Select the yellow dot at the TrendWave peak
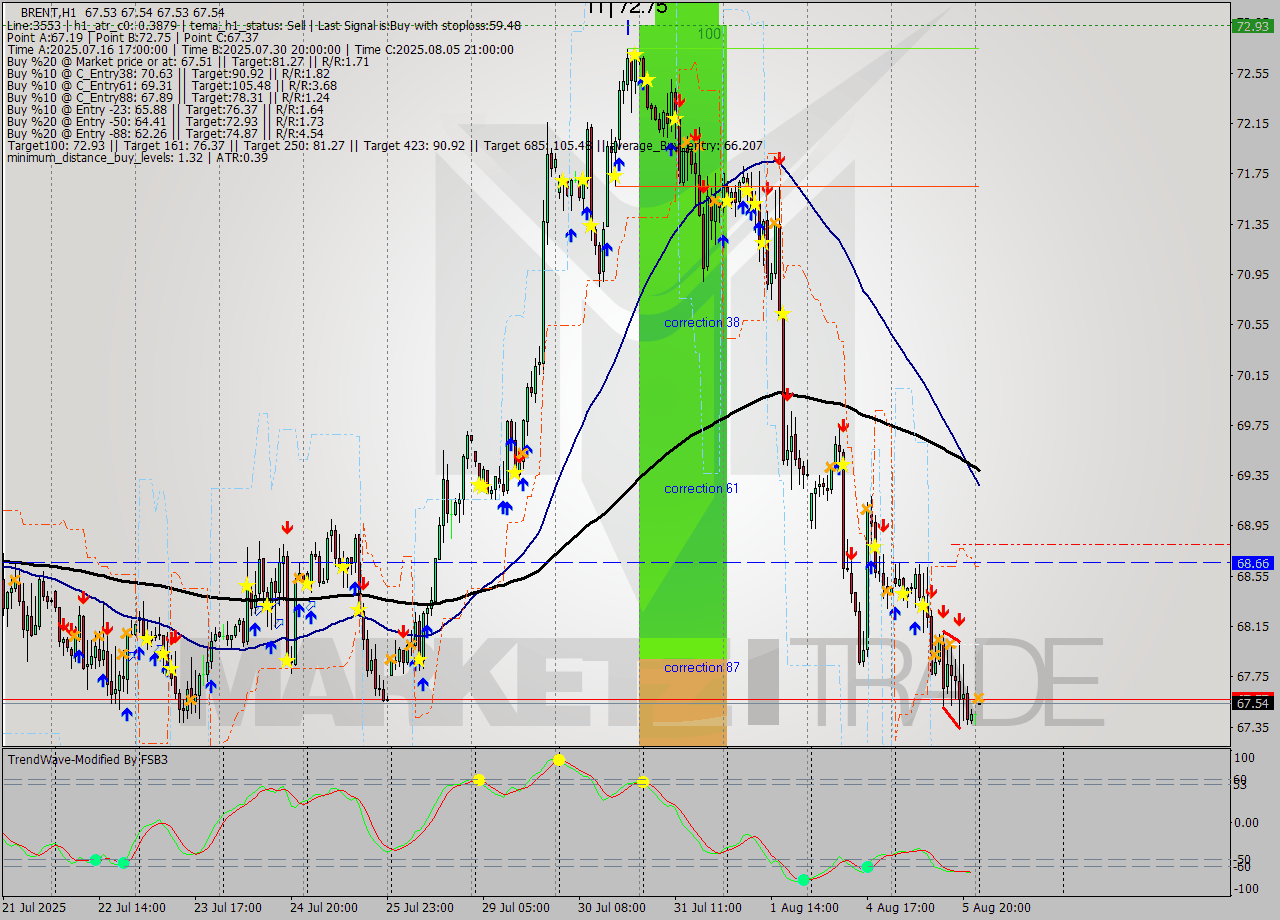The height and width of the screenshot is (920, 1280). pos(558,759)
